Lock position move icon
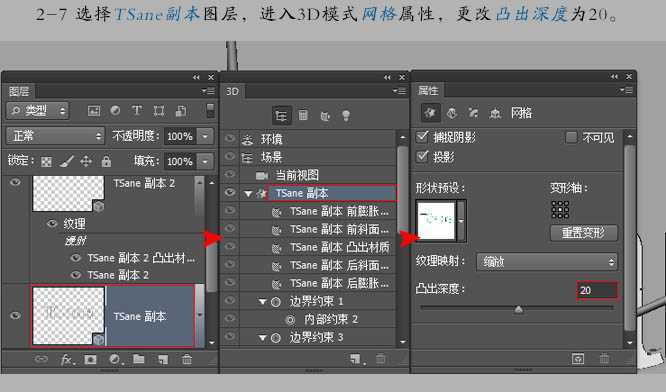Image resolution: width=666 pixels, height=392 pixels. 86,161
